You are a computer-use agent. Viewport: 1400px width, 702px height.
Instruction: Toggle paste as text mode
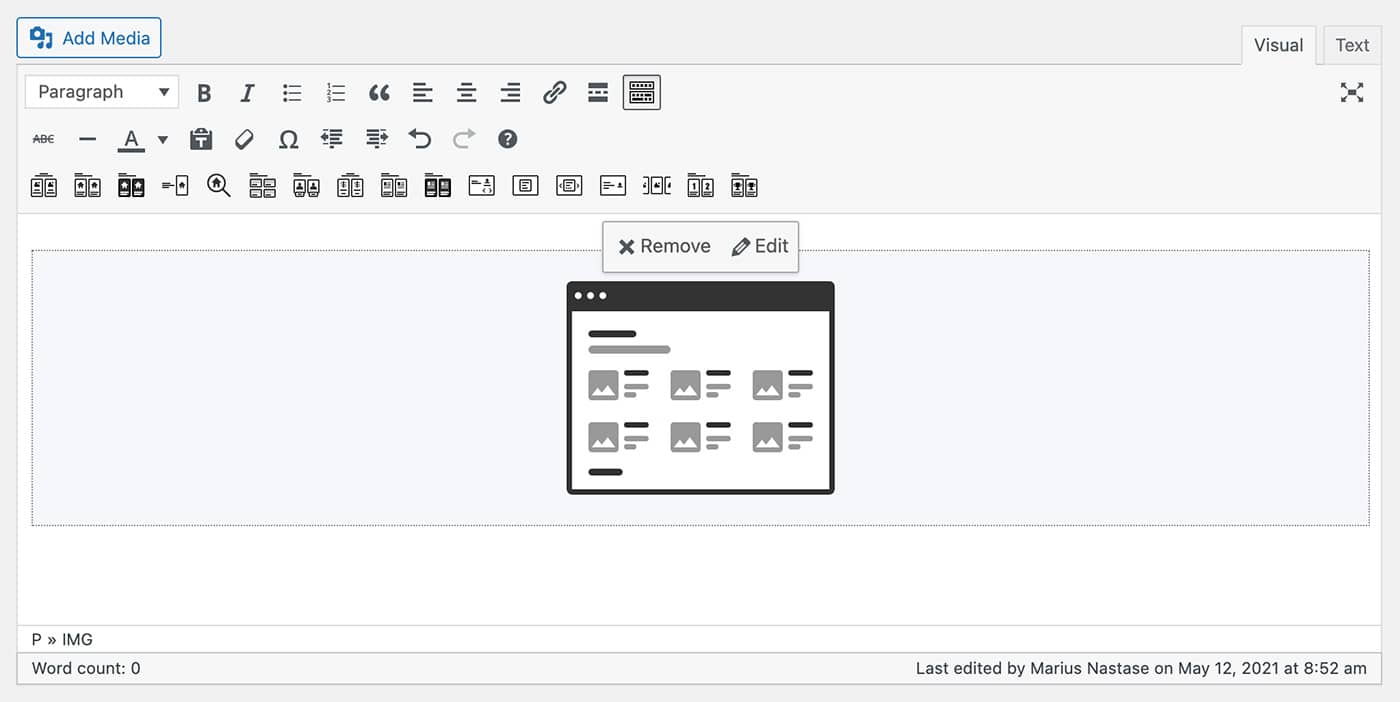[x=201, y=139]
